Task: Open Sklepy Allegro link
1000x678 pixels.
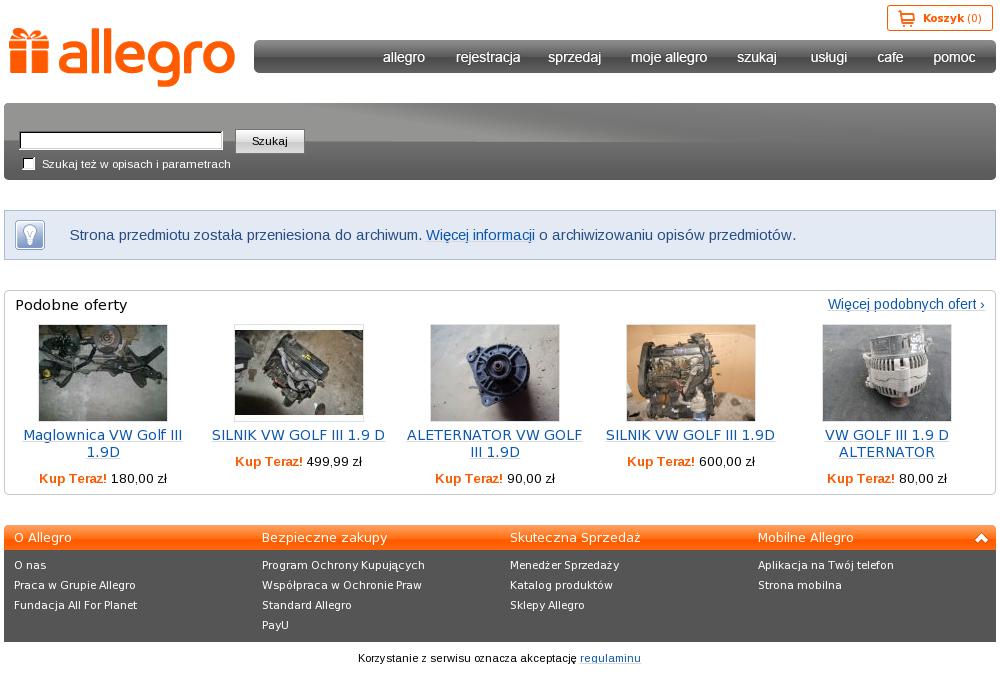Action: pos(547,605)
